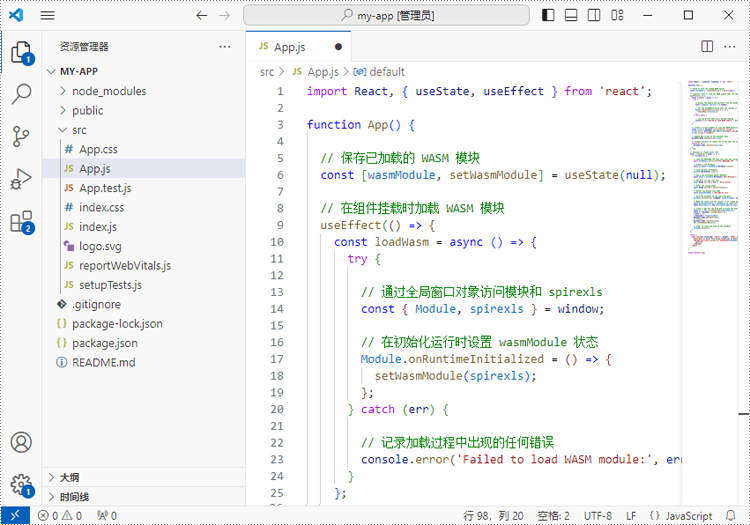
Task: Place cursor on line 17 Module.onRuntimeInitialized
Action: tap(452, 359)
